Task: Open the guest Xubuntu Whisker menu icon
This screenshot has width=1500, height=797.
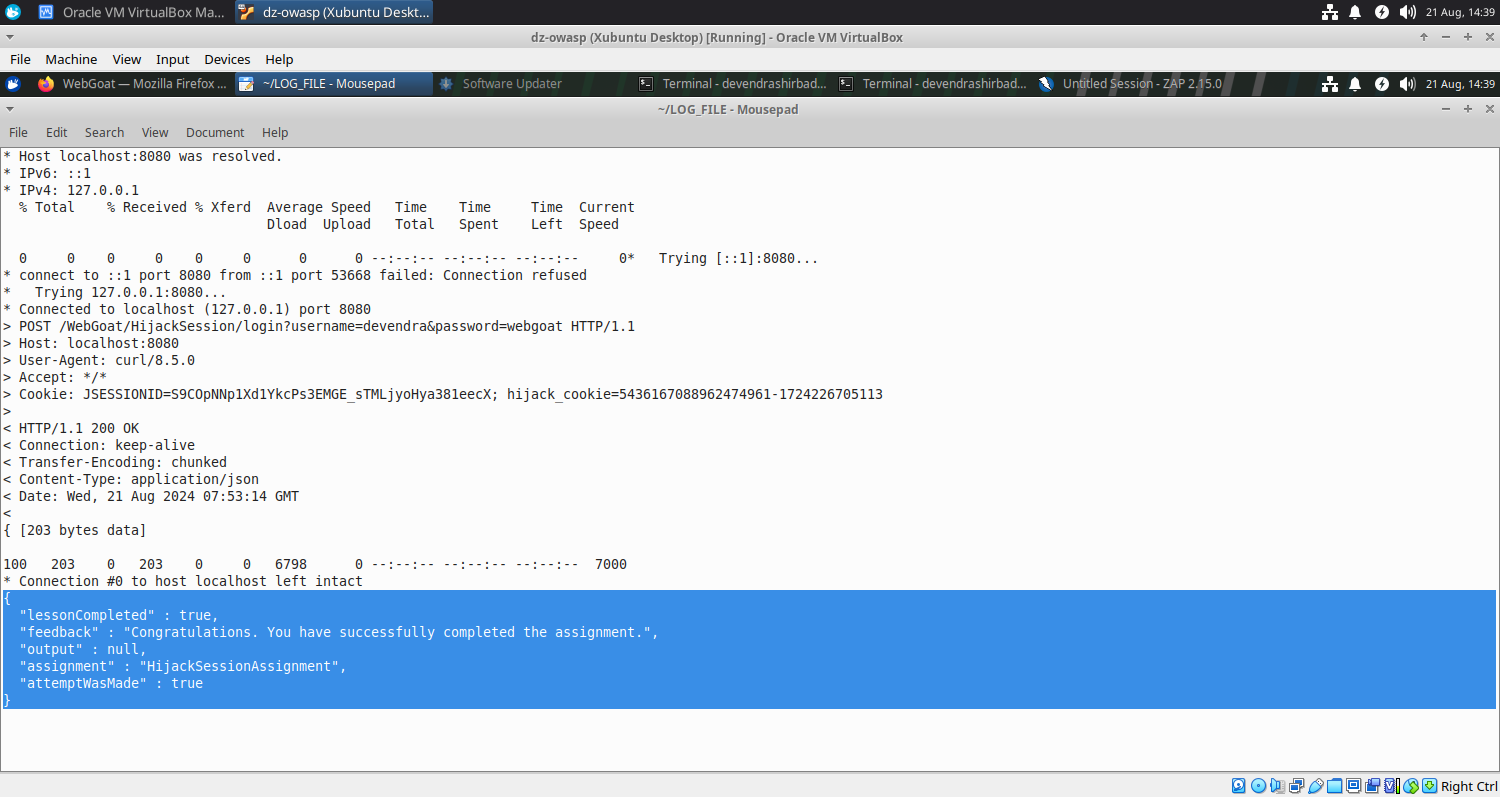Action: 13,84
